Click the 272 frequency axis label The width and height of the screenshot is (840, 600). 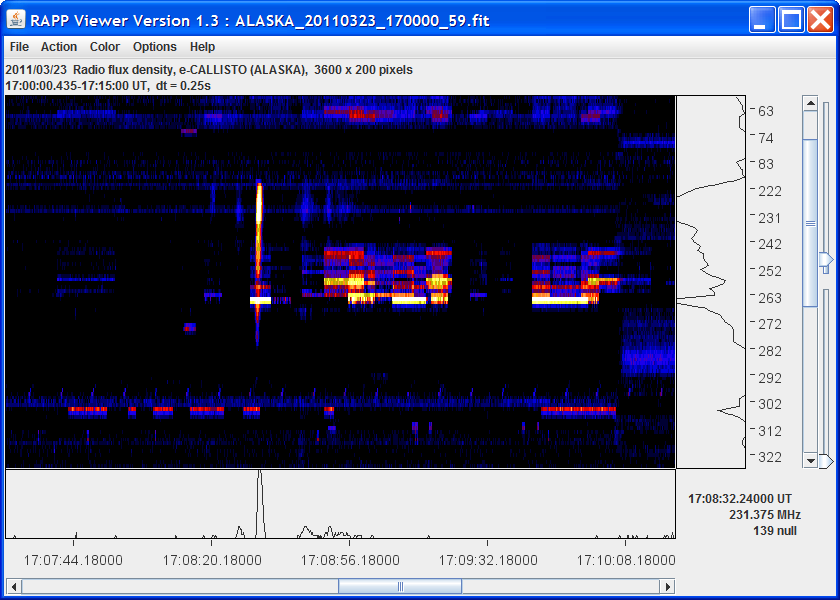tap(769, 324)
